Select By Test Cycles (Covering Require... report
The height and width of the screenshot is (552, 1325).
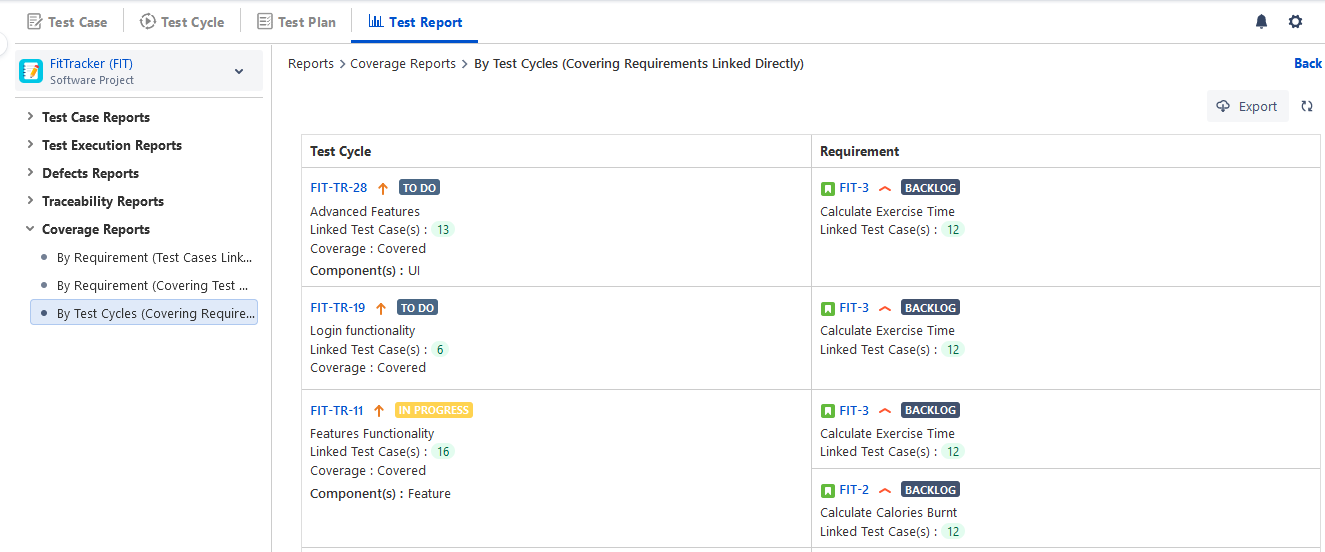tap(144, 313)
